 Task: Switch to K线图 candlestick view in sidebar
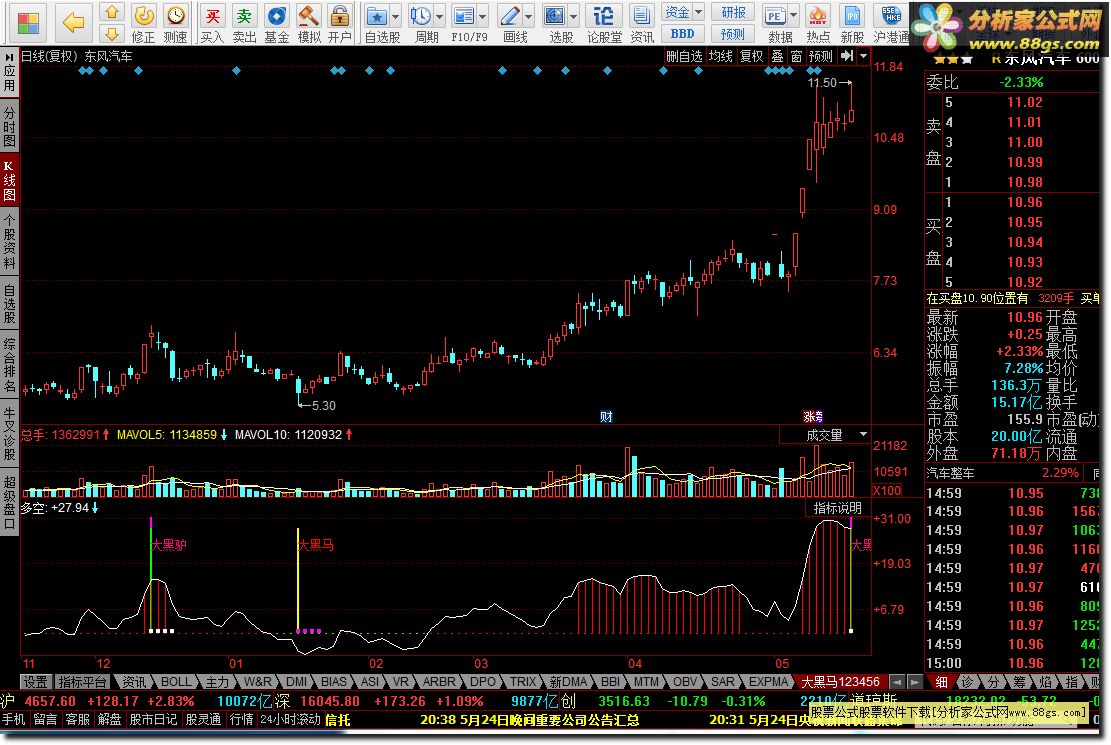click(9, 181)
